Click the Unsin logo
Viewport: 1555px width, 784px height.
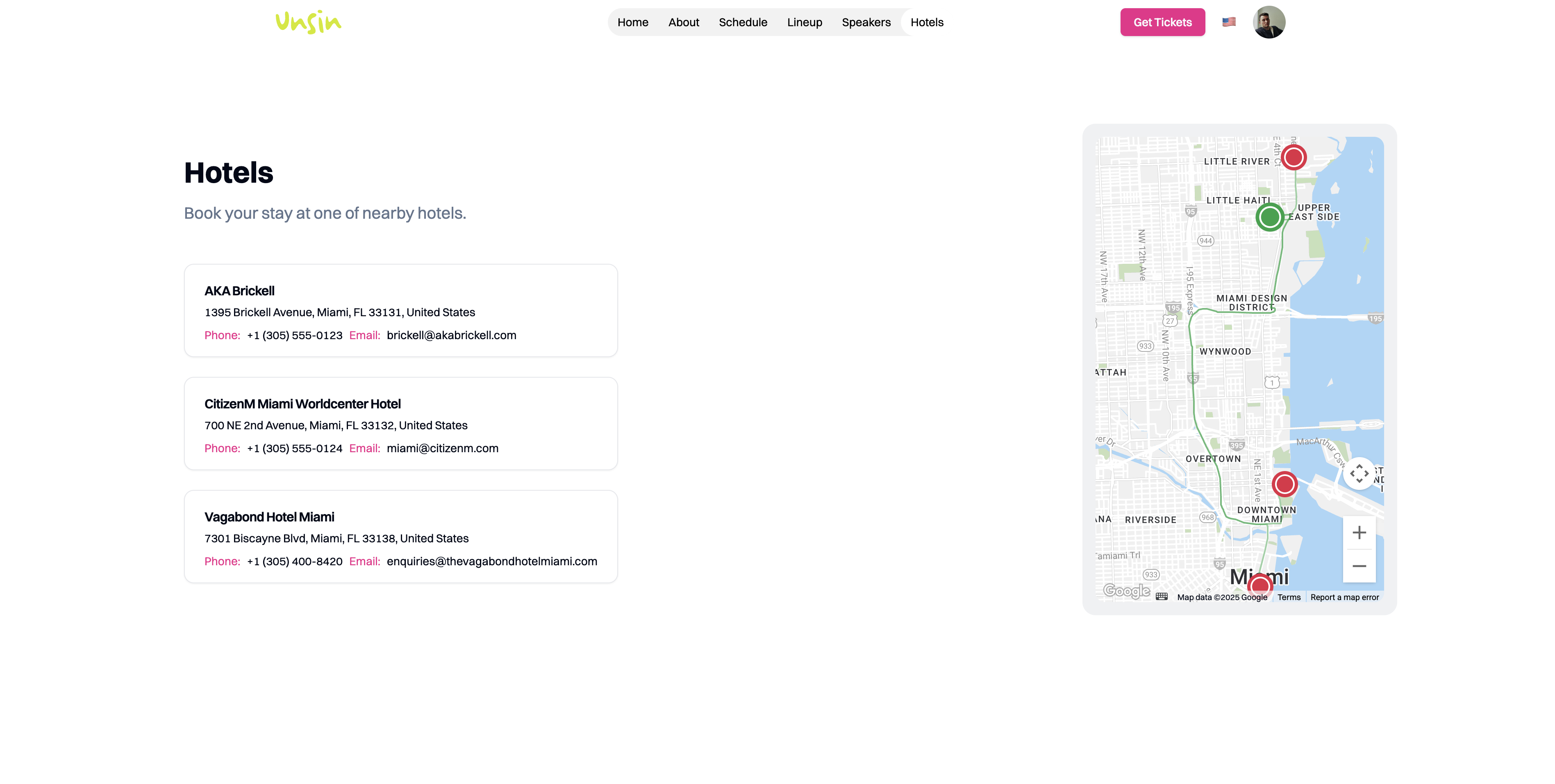pos(309,22)
